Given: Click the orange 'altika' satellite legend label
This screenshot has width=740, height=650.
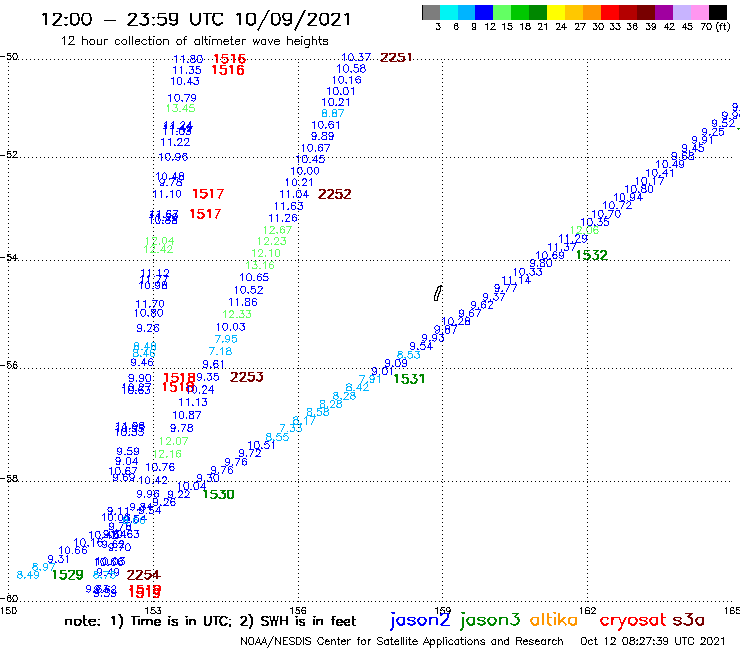Looking at the screenshot, I should pyautogui.click(x=553, y=620).
